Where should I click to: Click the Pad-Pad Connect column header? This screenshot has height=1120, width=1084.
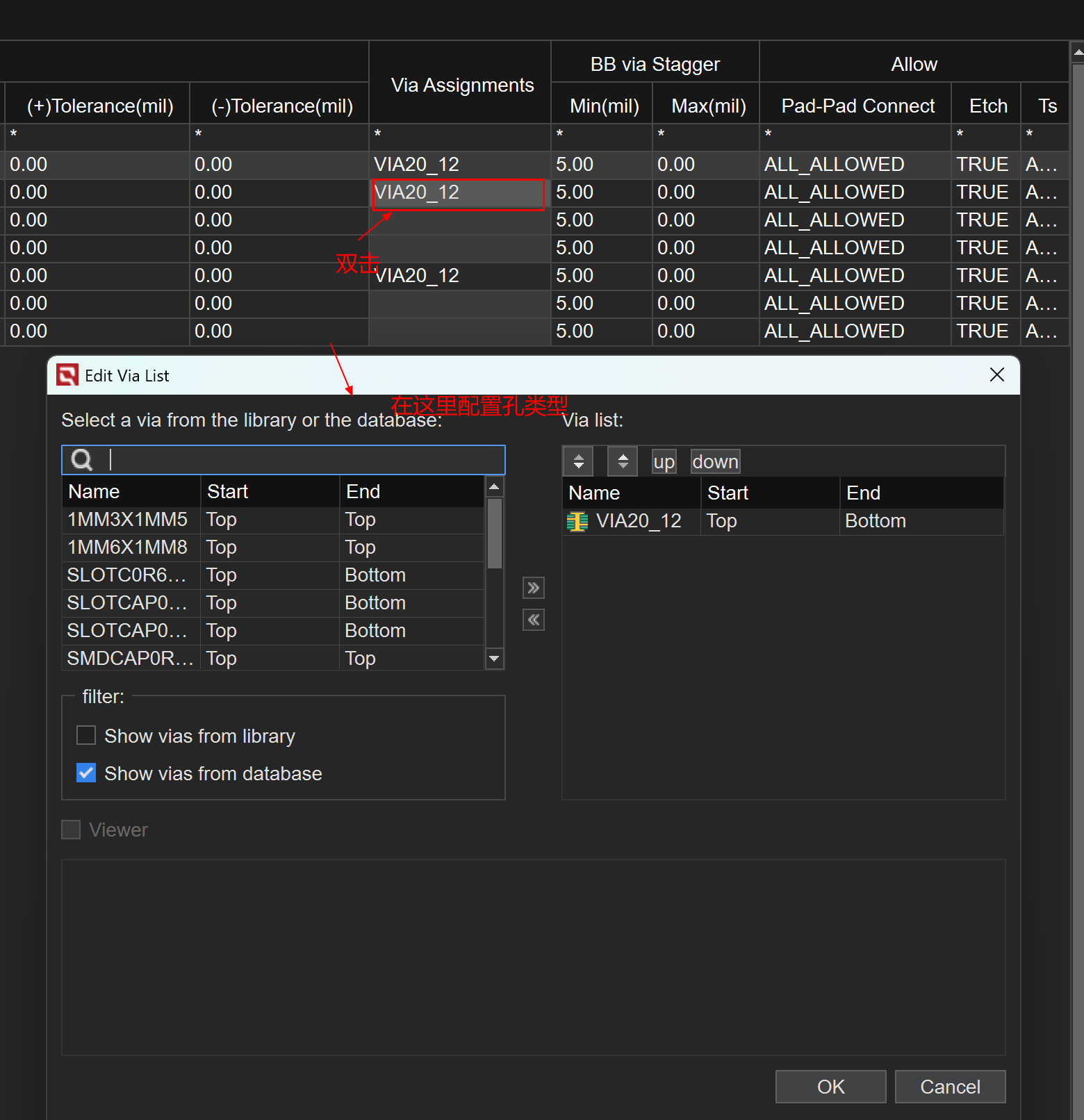857,106
